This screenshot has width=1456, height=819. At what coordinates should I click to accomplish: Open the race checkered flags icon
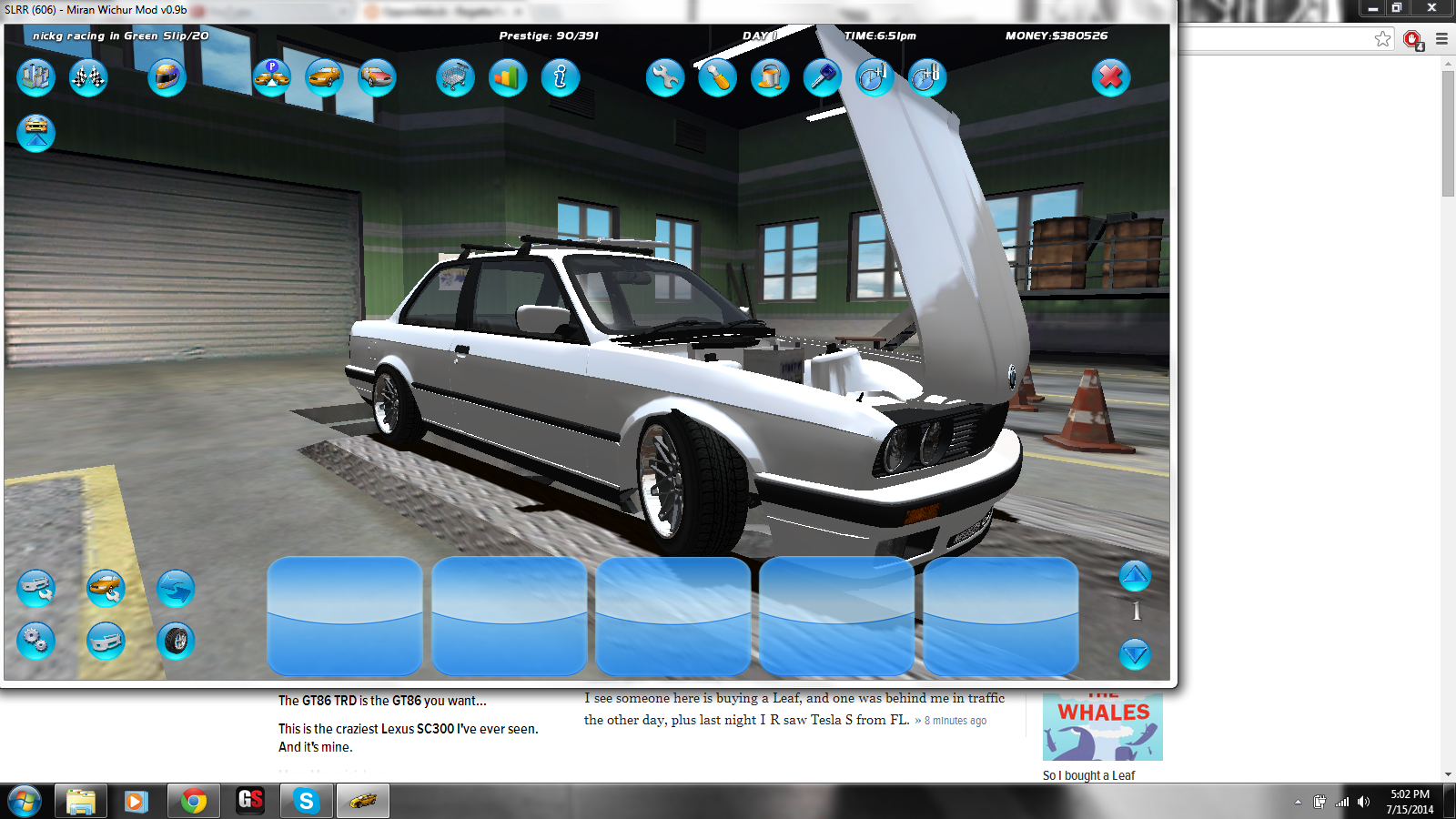coord(88,77)
